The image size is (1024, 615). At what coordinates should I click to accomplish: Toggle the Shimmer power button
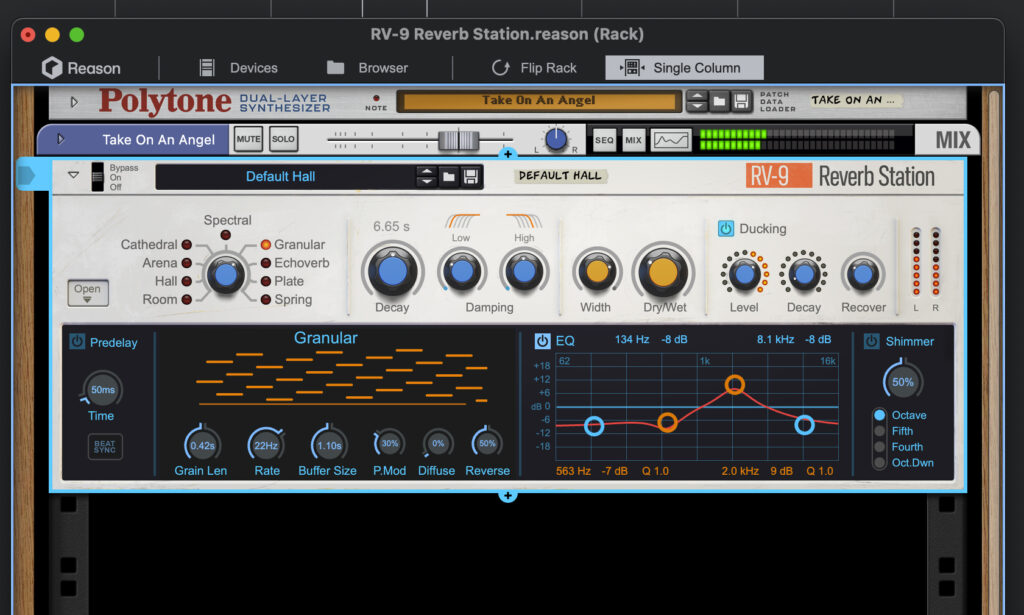(x=871, y=341)
